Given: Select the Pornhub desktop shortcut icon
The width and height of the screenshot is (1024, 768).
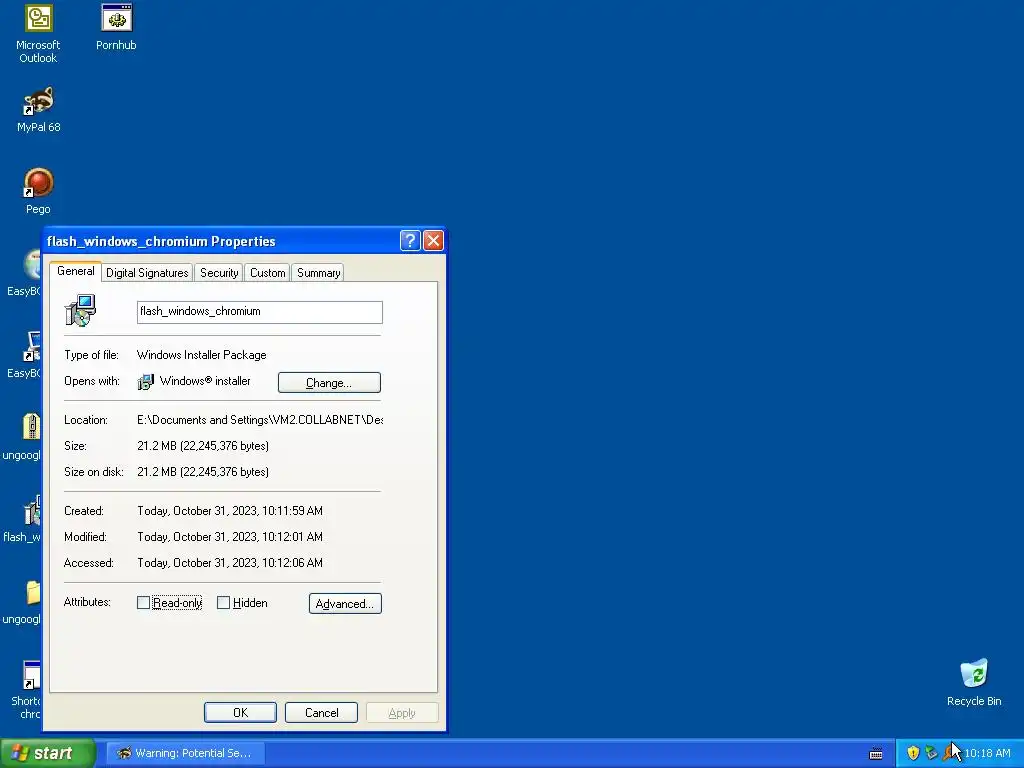Looking at the screenshot, I should tap(117, 18).
